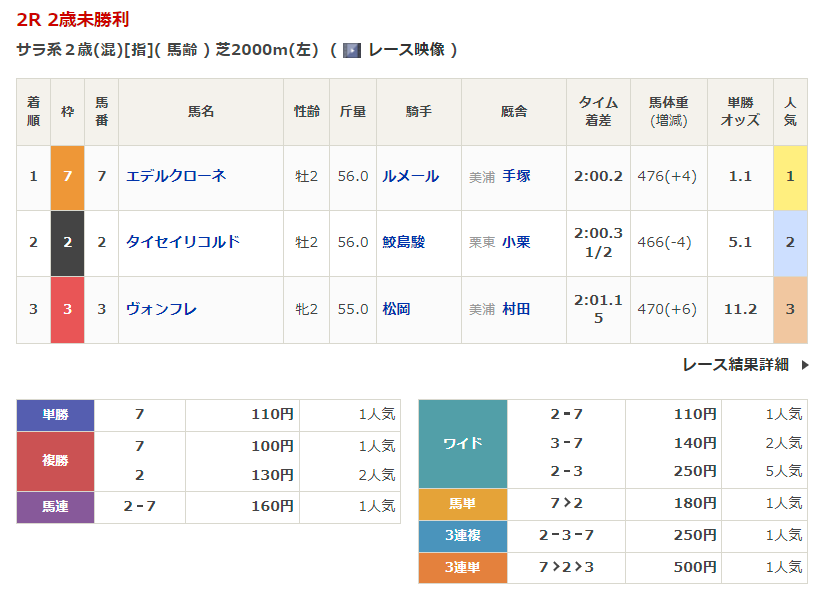View jockey 鮫島駿 profile
The image size is (822, 591).
tap(403, 242)
